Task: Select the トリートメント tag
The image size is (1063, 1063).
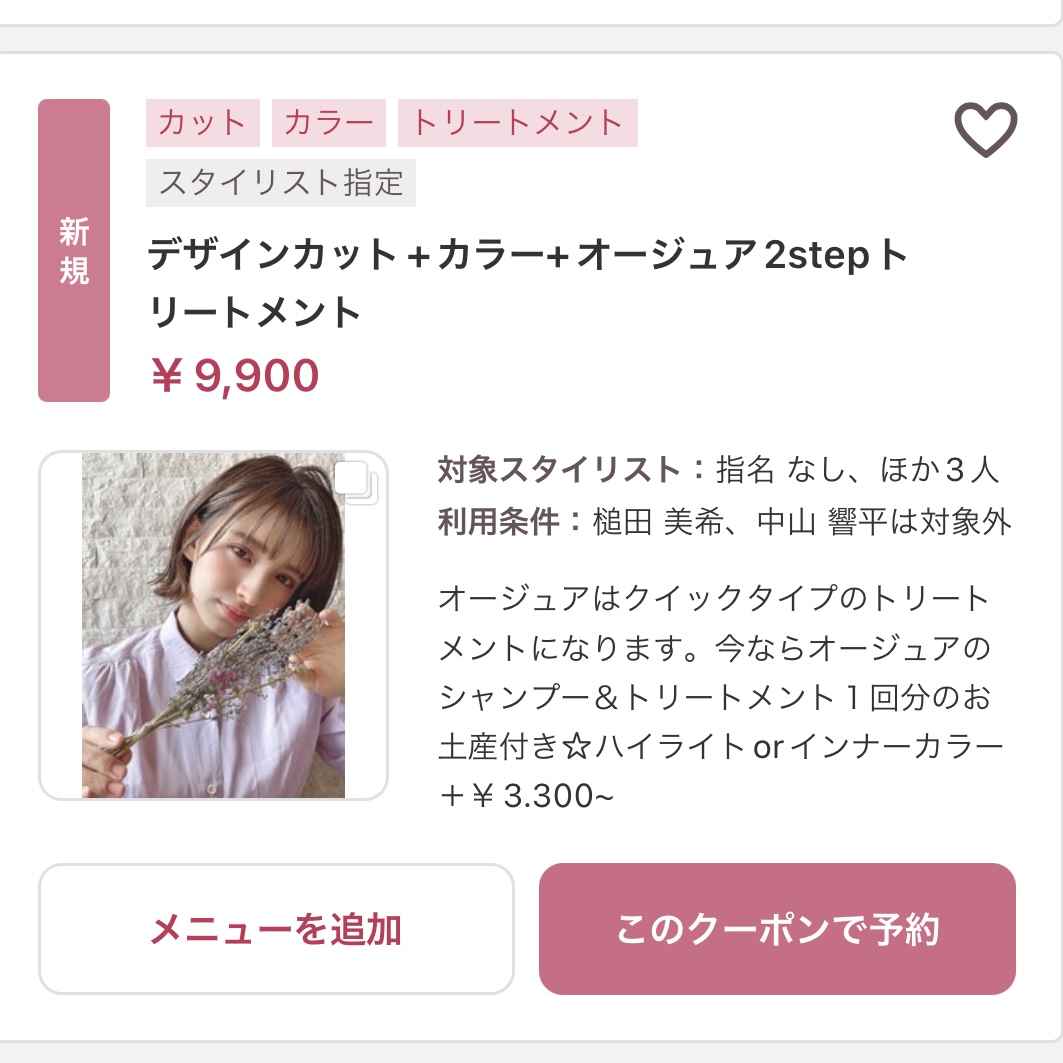Action: pyautogui.click(x=517, y=123)
